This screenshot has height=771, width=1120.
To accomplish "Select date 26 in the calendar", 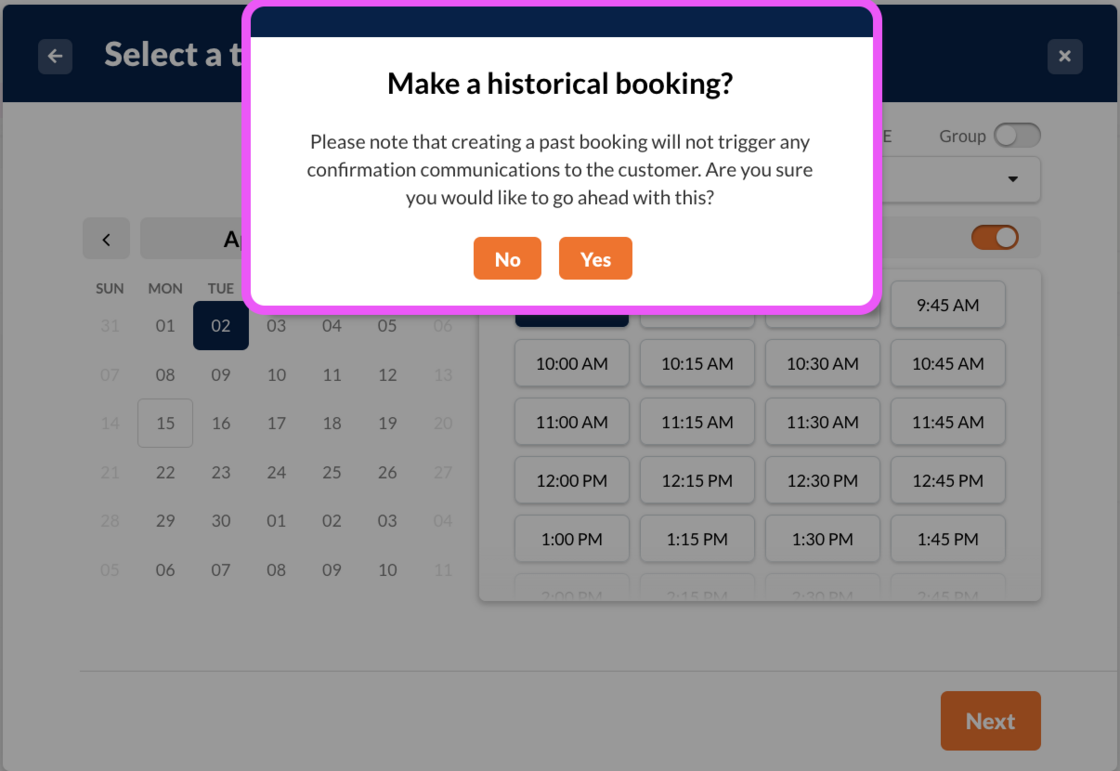I will click(x=387, y=472).
